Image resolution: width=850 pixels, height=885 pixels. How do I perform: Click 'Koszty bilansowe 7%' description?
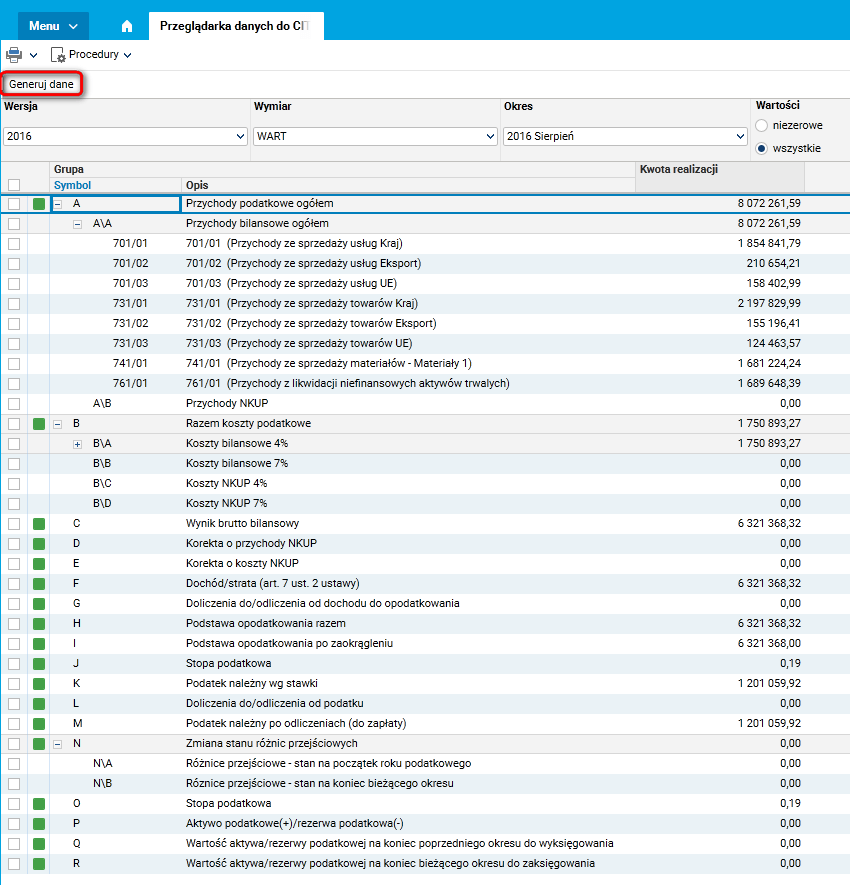pos(237,463)
